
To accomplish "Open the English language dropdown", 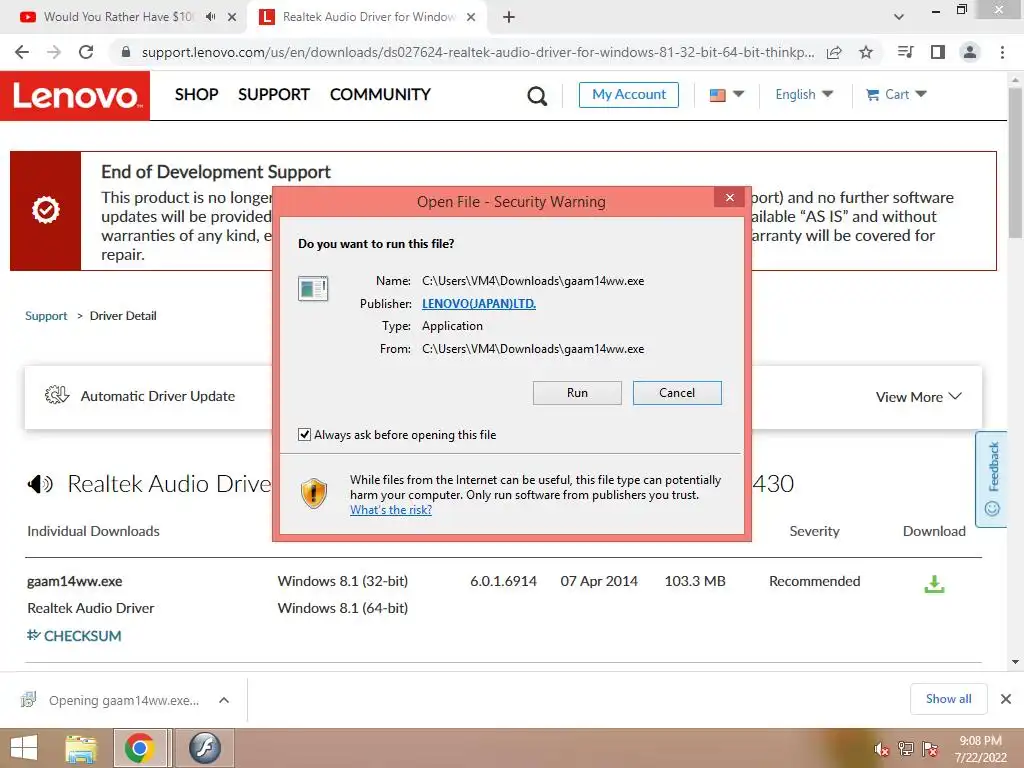I will (x=804, y=95).
